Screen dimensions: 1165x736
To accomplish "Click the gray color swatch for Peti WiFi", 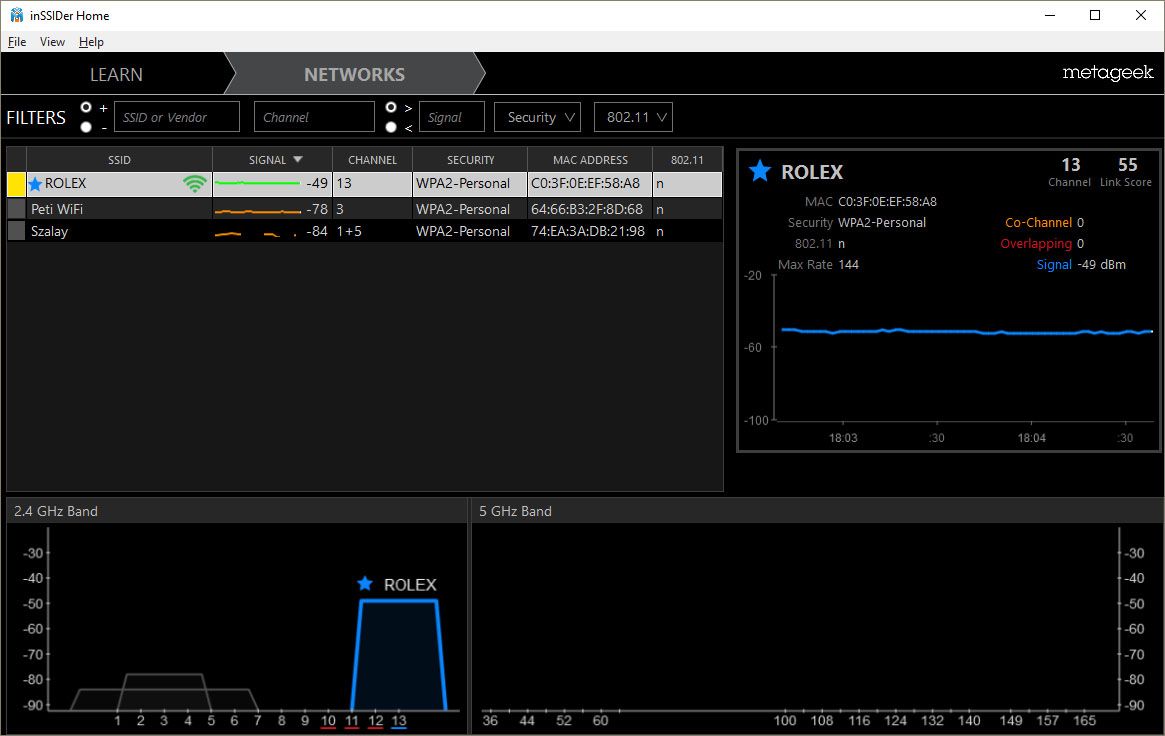I will point(16,209).
